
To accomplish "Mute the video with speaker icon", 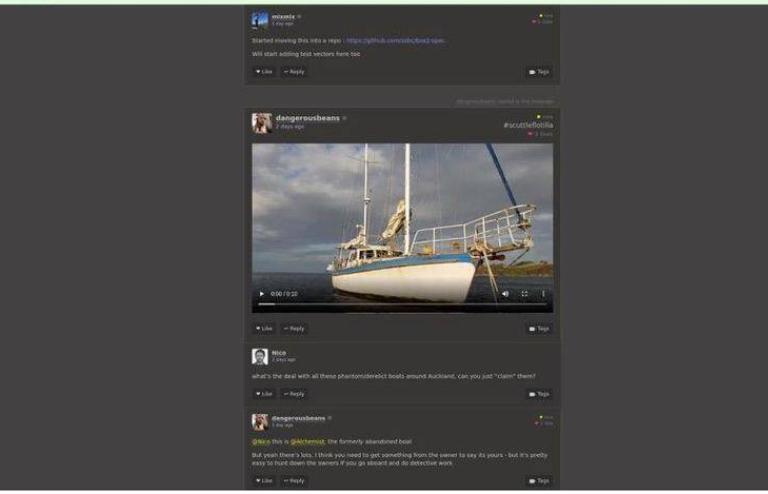I will pos(505,294).
